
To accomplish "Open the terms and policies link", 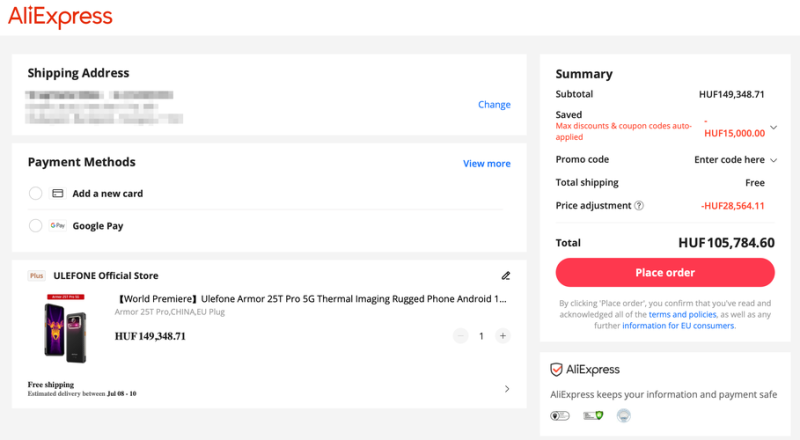I will point(681,314).
